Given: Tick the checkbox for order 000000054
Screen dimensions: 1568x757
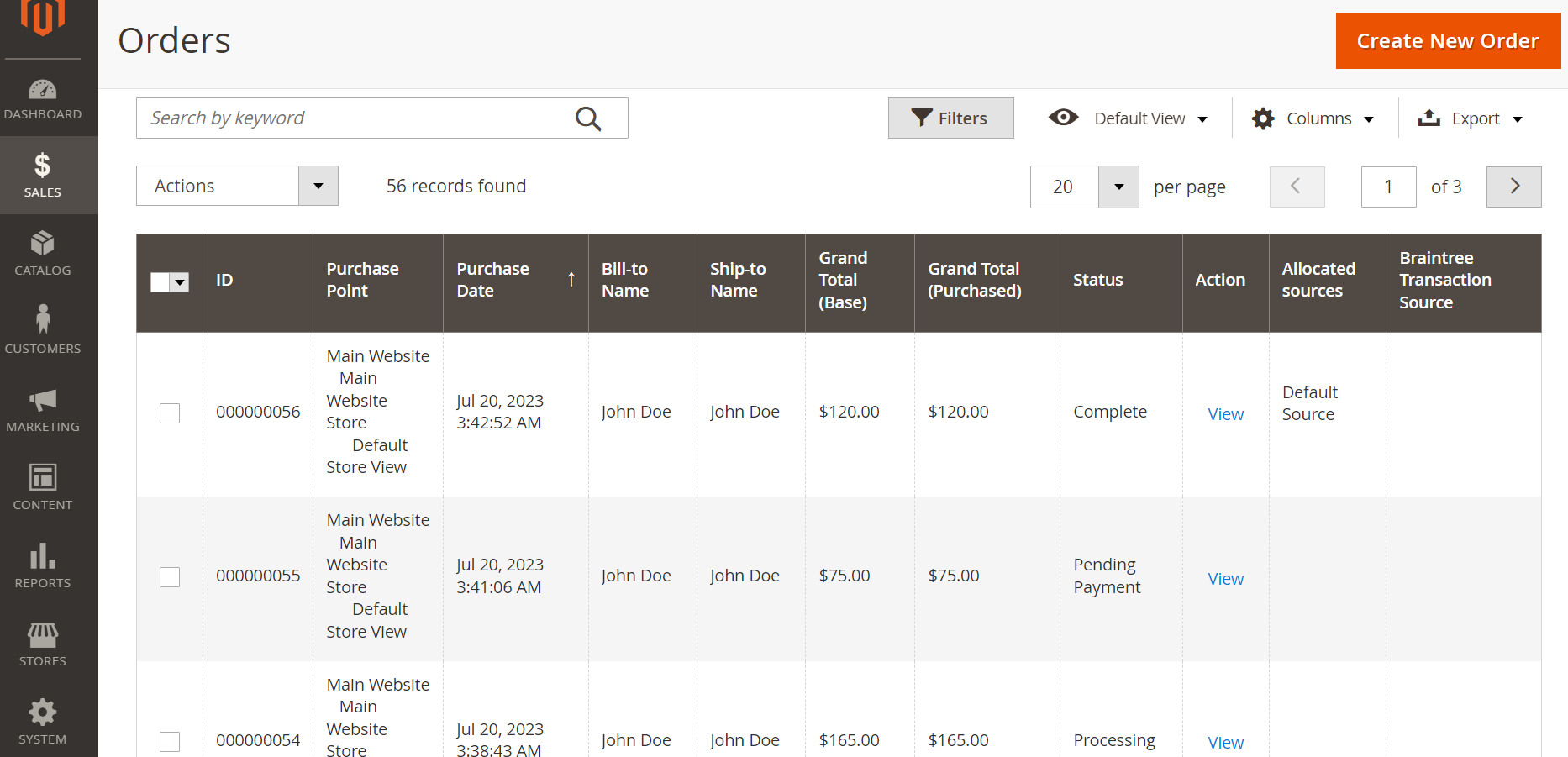Looking at the screenshot, I should point(170,741).
